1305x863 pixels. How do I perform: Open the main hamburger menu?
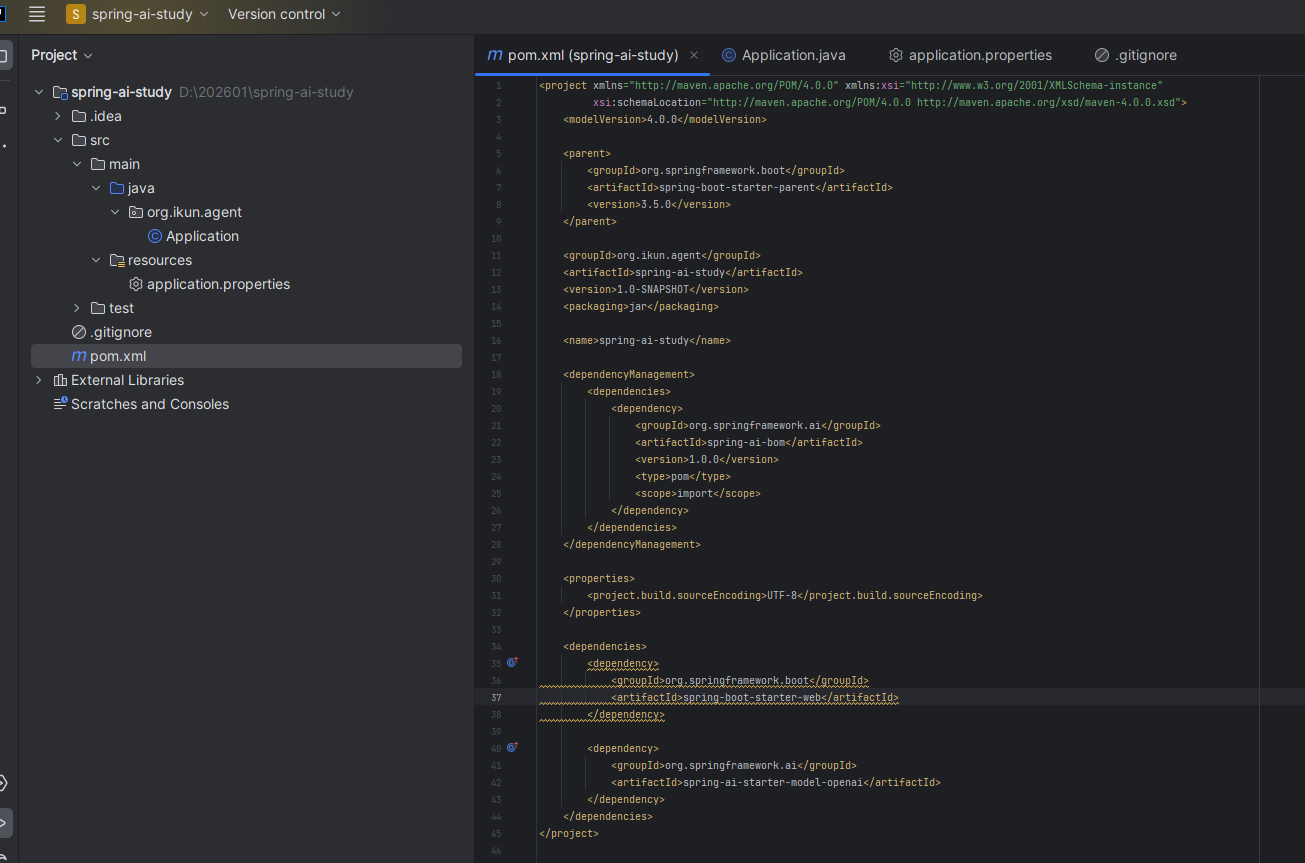pyautogui.click(x=37, y=14)
